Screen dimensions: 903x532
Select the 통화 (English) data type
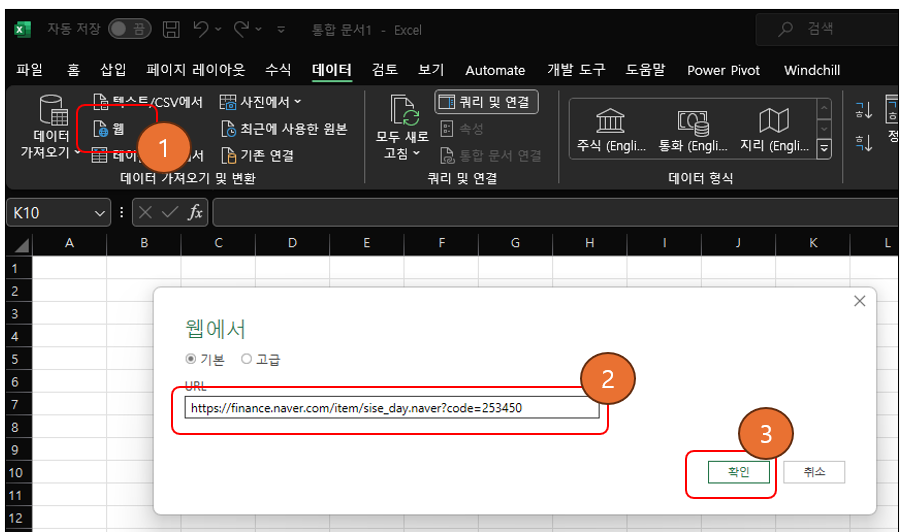tap(693, 130)
